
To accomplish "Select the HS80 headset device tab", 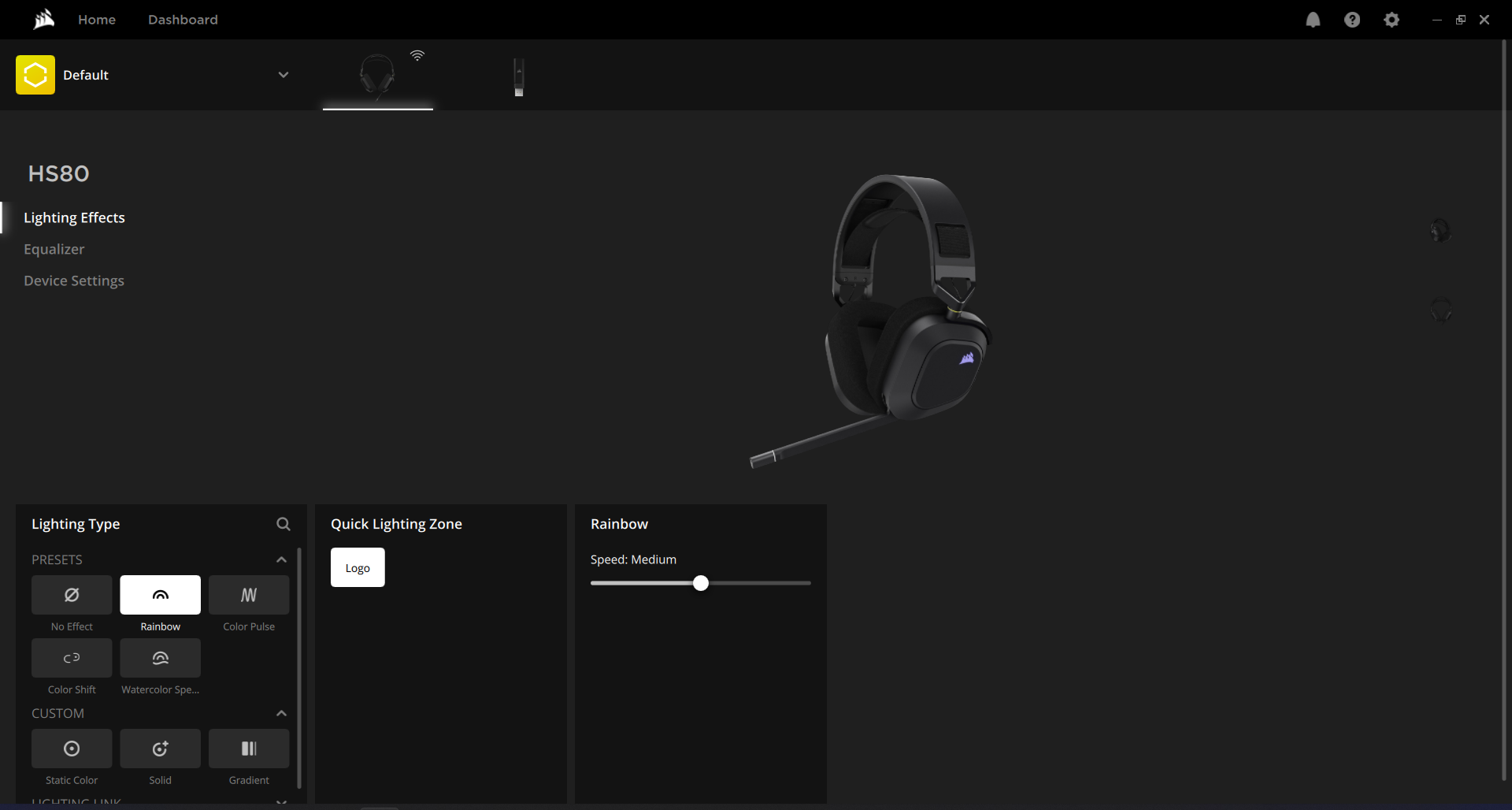I will 377,76.
